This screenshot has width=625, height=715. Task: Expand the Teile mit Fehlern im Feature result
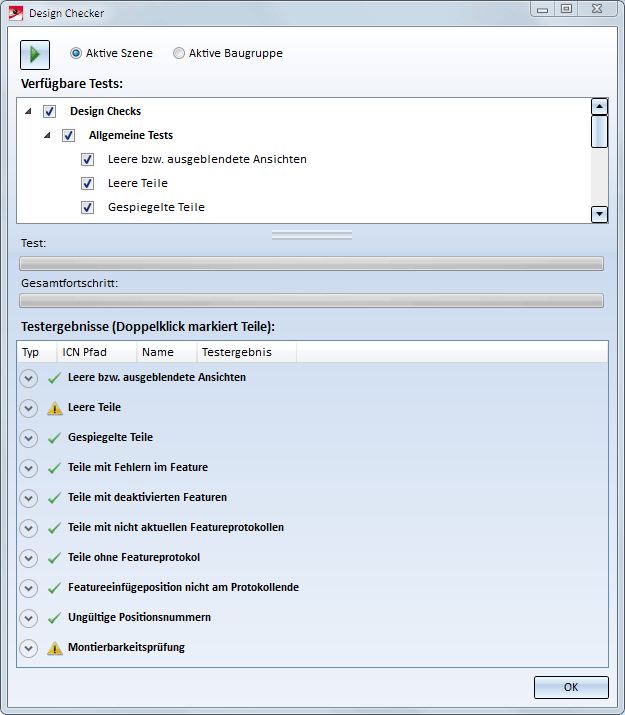pyautogui.click(x=28, y=468)
